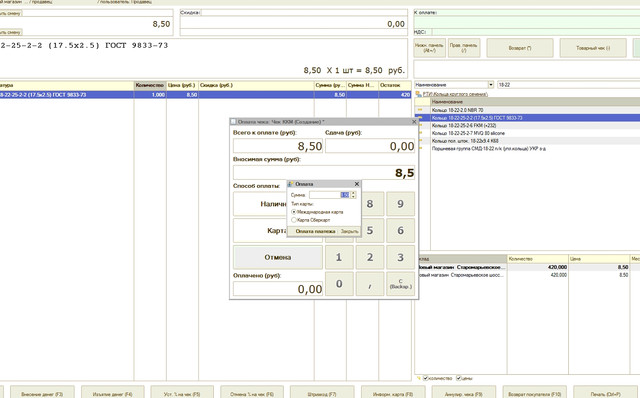The image size is (640, 398).
Task: Tap keypad digit 0
Action: [339, 284]
